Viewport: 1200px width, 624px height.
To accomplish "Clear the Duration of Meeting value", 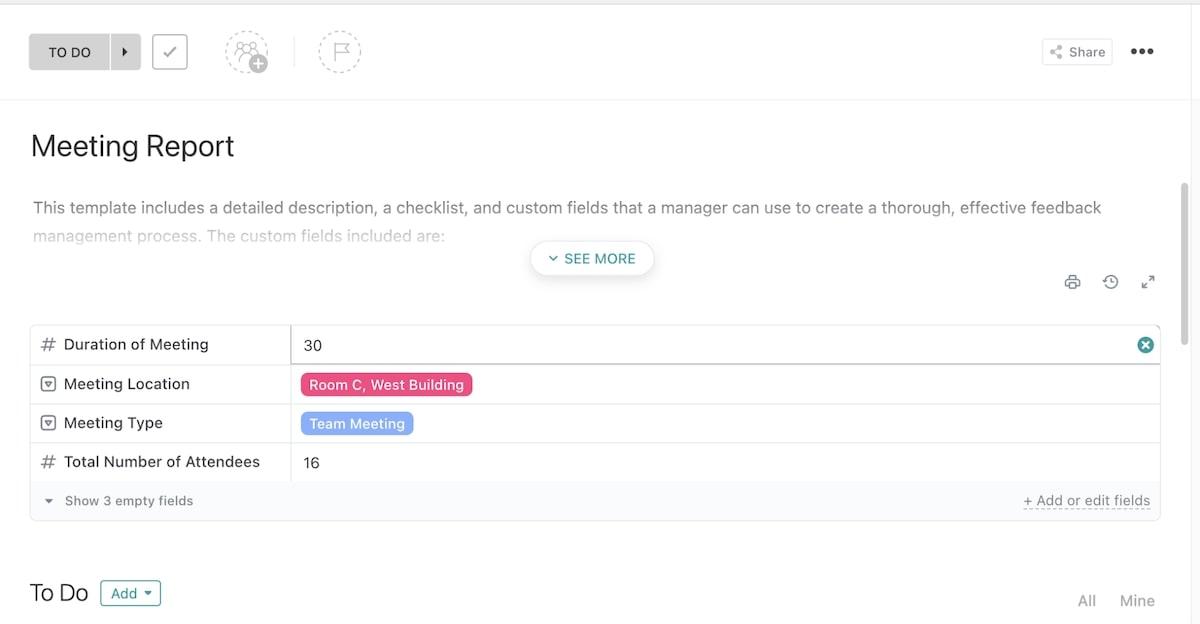I will pos(1145,345).
